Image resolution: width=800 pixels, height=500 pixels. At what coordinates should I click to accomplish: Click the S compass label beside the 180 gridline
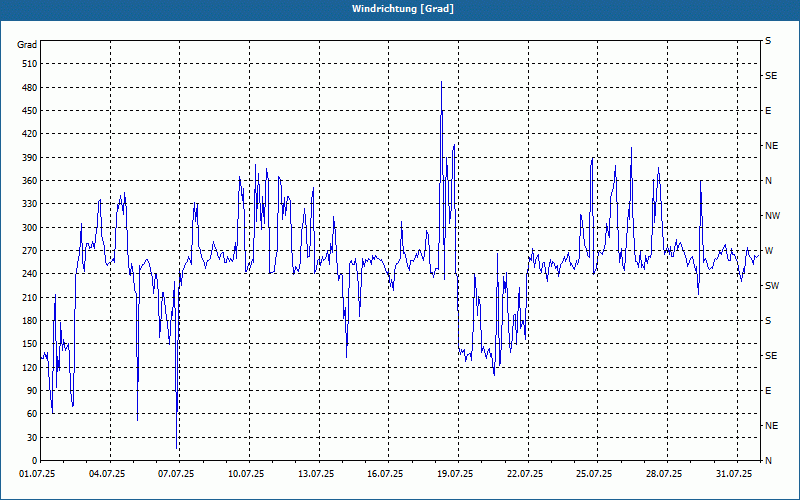click(768, 320)
